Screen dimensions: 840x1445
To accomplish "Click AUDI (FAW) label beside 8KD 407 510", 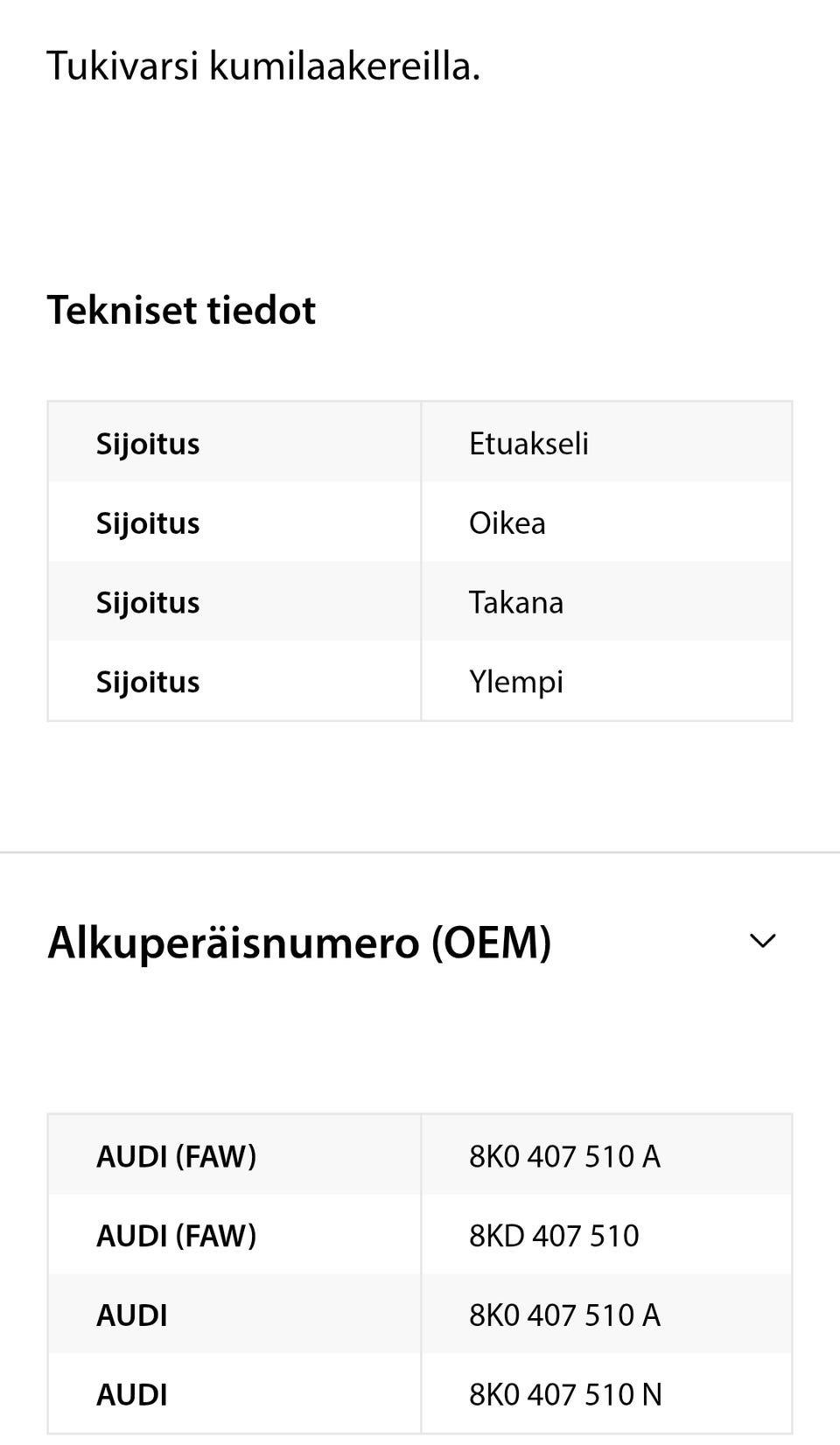I will 176,1236.
